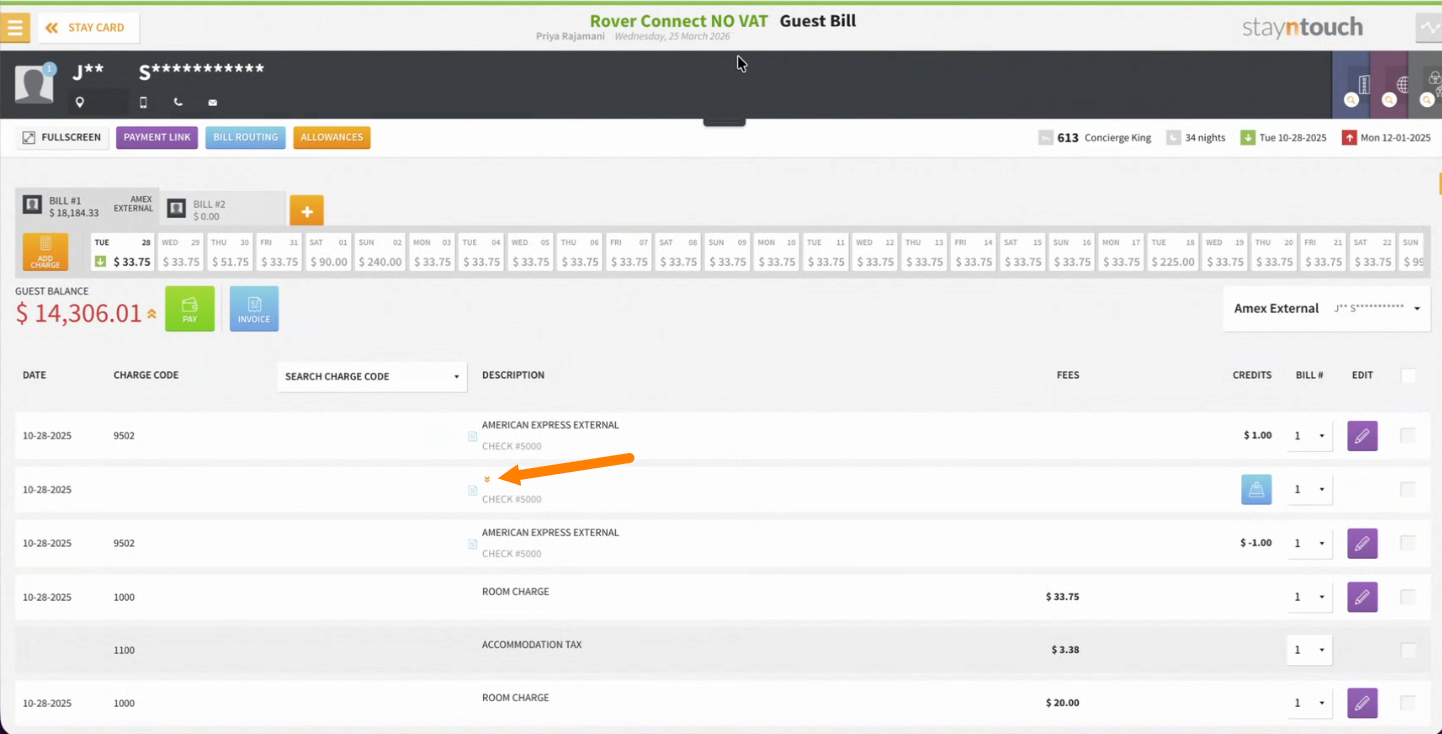The width and height of the screenshot is (1442, 734).
Task: Check the box for $1.00 American Express row
Action: 1408,436
